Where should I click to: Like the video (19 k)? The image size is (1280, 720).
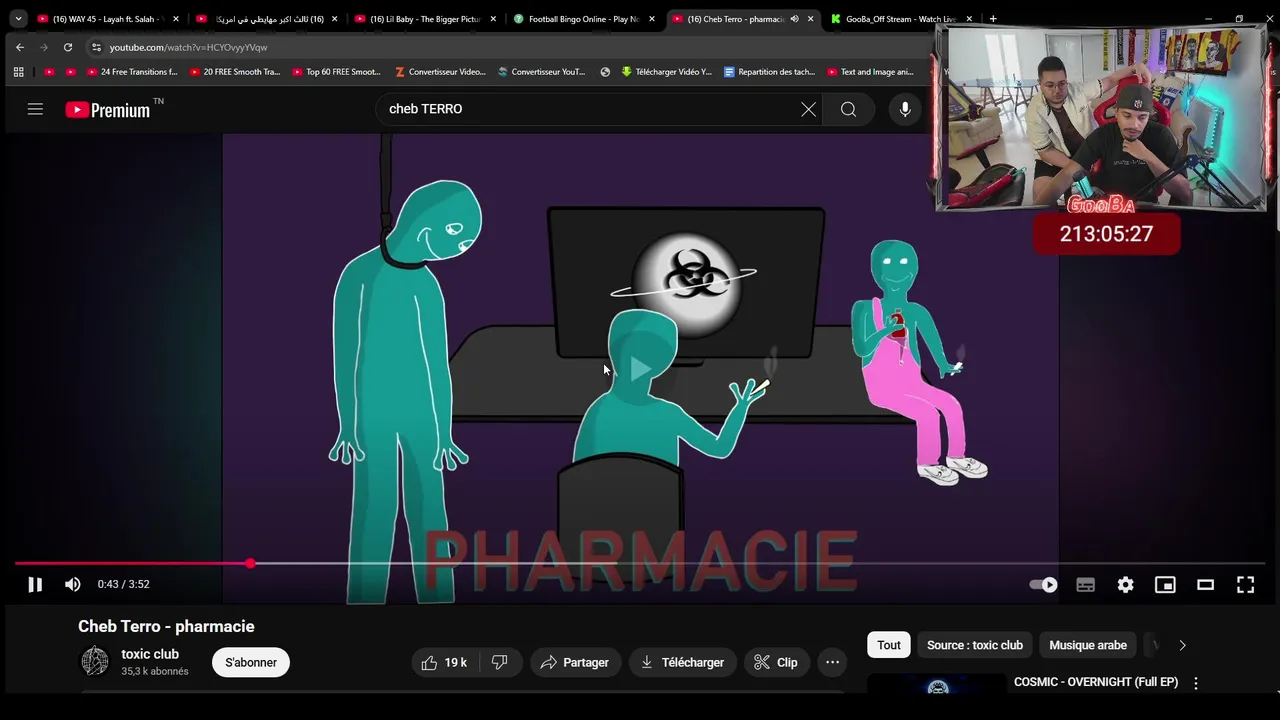coord(445,662)
